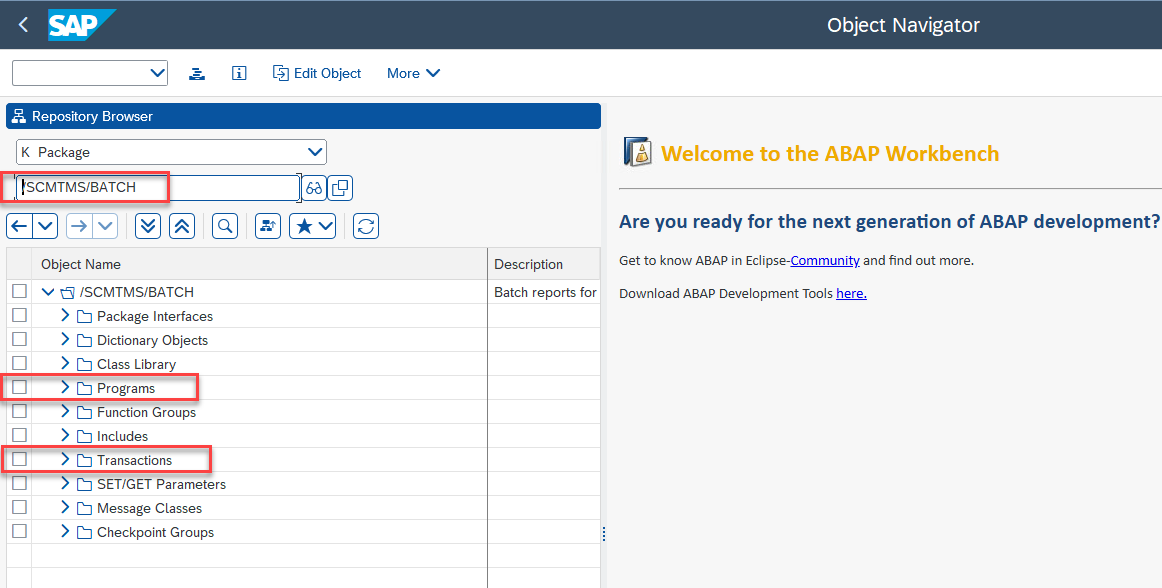Tick the checkbox for /SCMTMS/BATCH row
Screen dimensions: 1162x588
[19, 291]
